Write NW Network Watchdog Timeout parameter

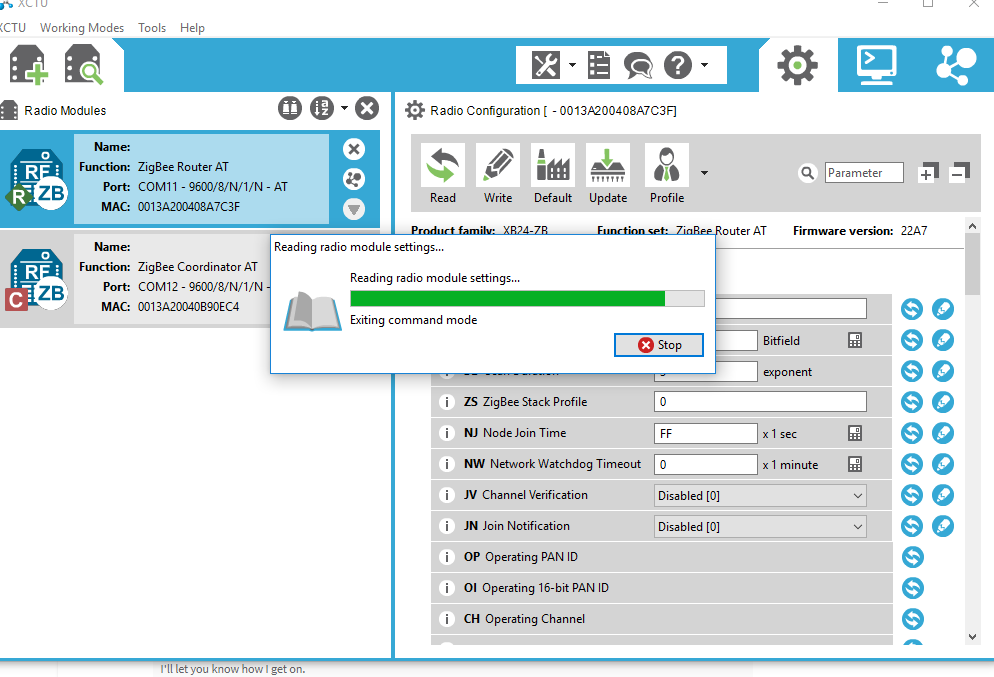[943, 464]
